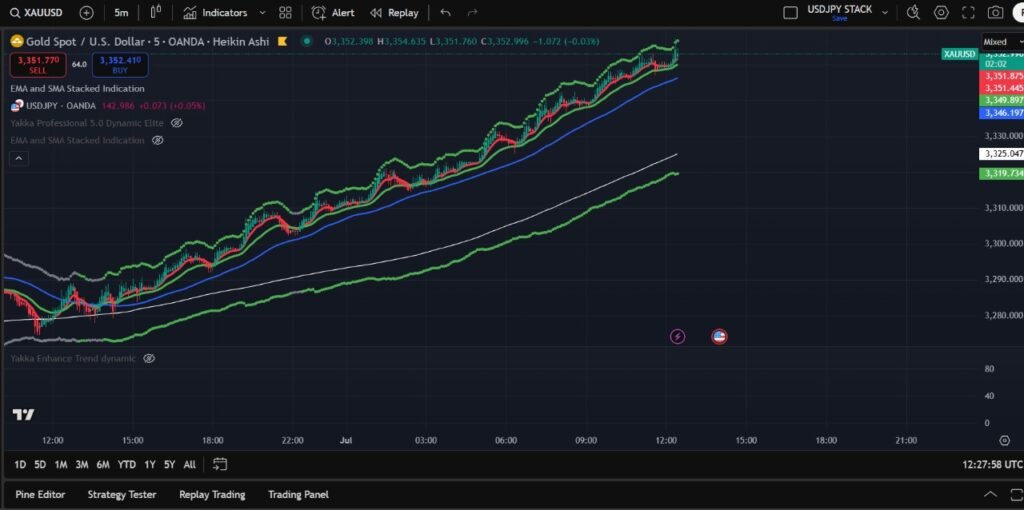Enter fullscreen mode
The height and width of the screenshot is (510, 1024).
coord(968,13)
